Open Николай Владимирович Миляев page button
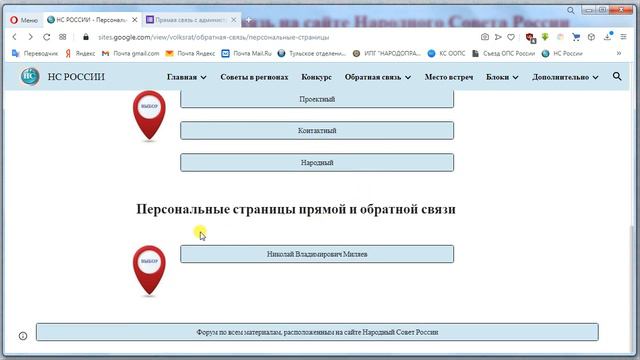 (x=317, y=254)
